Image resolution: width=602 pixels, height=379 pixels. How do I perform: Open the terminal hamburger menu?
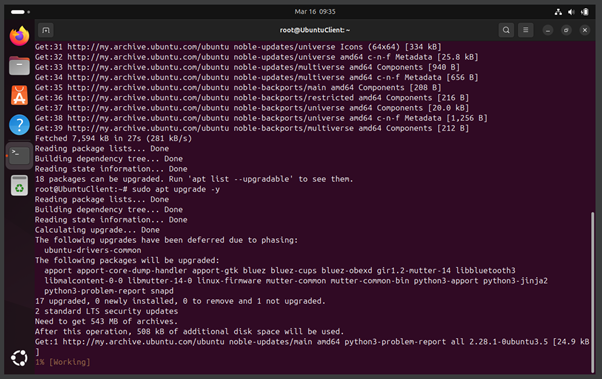click(526, 30)
